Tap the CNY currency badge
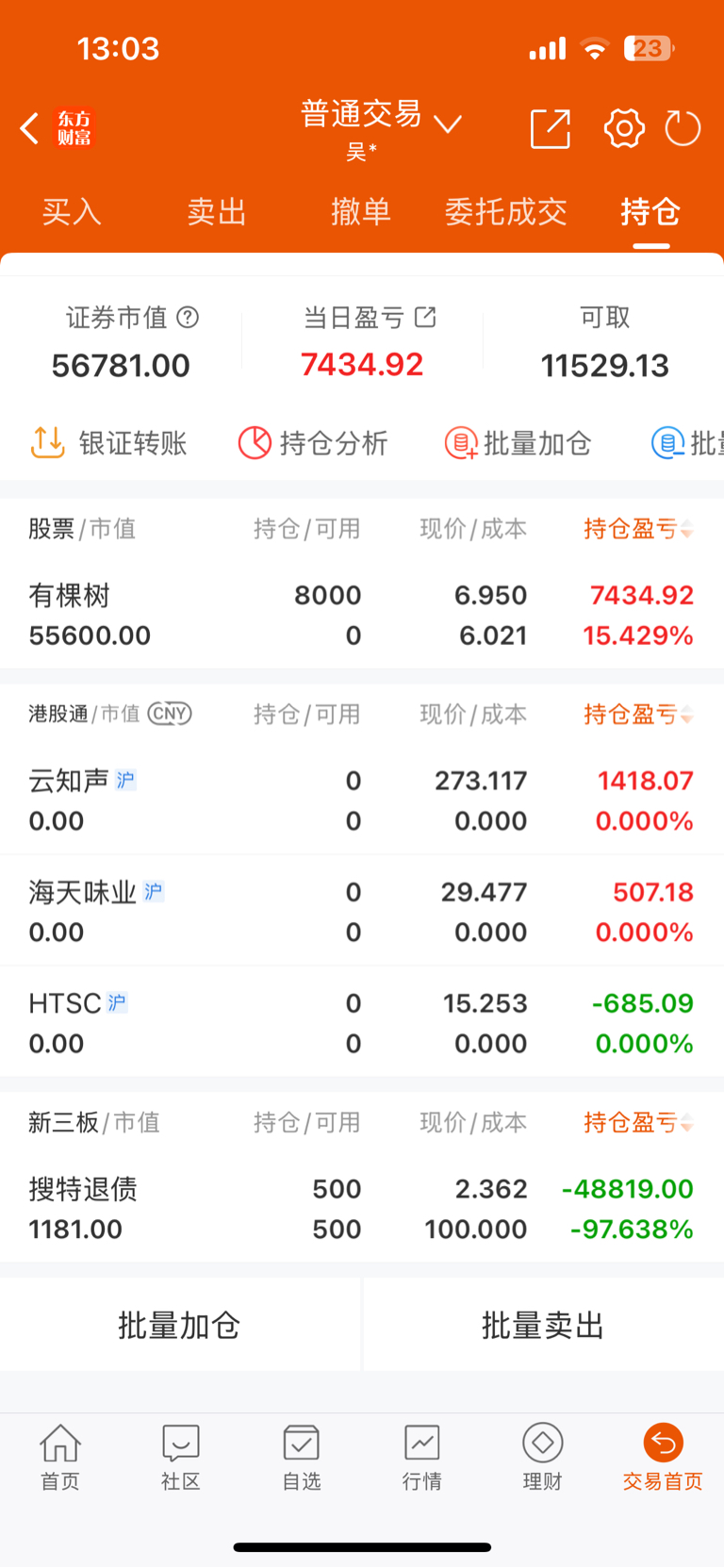 pos(170,714)
